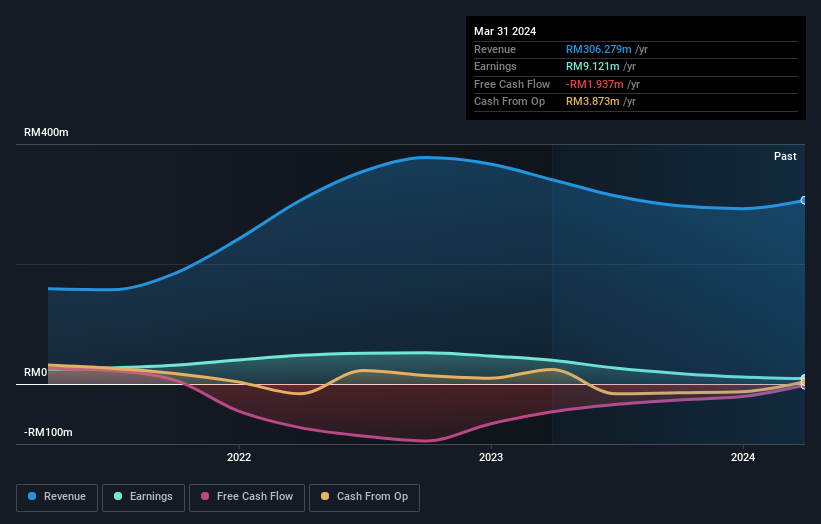
Task: Click the Earnings end data point marker
Action: [x=804, y=378]
